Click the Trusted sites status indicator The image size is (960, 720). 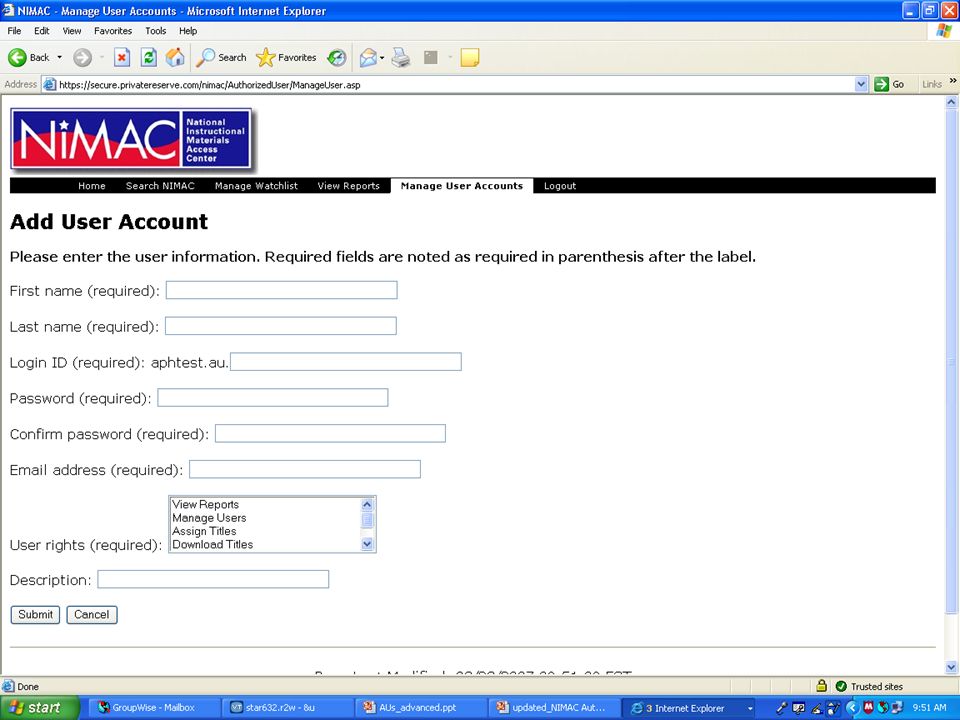(869, 686)
